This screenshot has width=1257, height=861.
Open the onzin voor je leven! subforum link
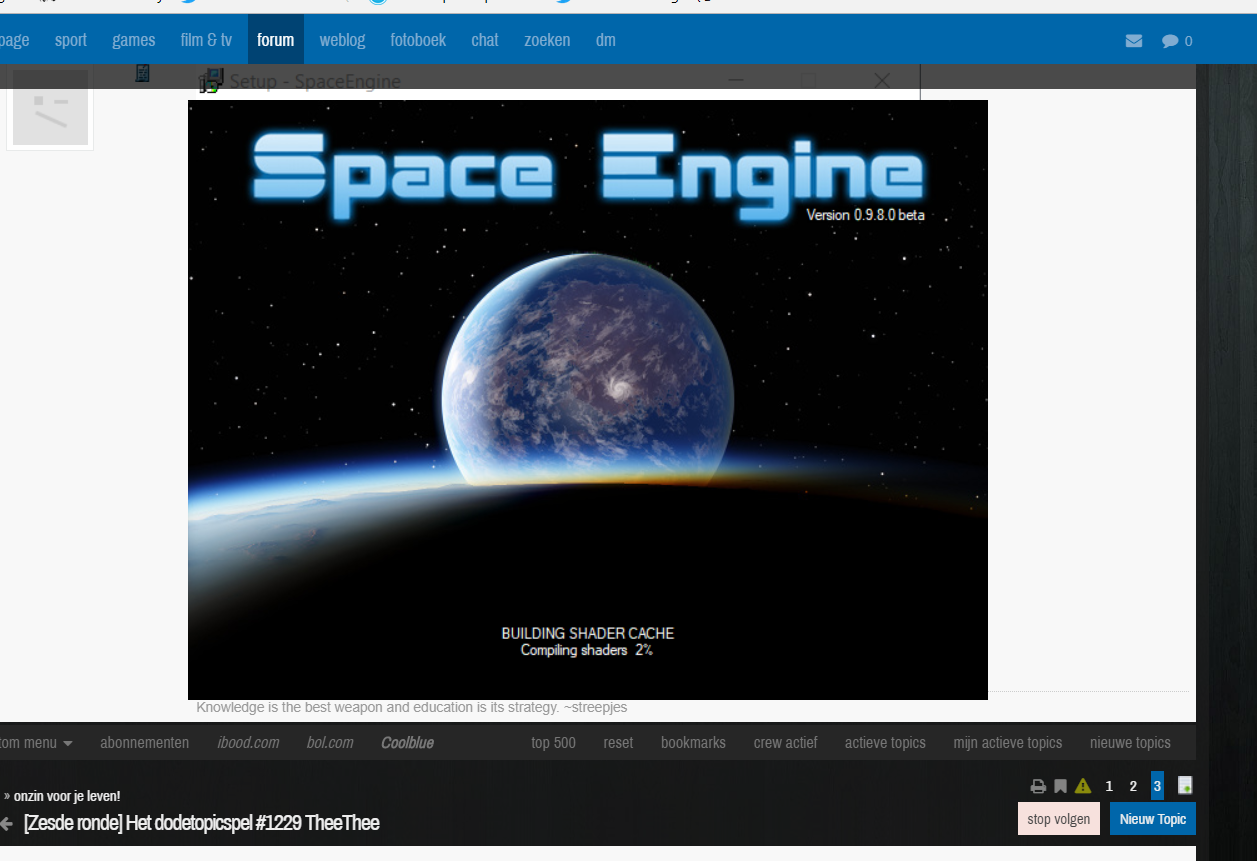coord(67,796)
